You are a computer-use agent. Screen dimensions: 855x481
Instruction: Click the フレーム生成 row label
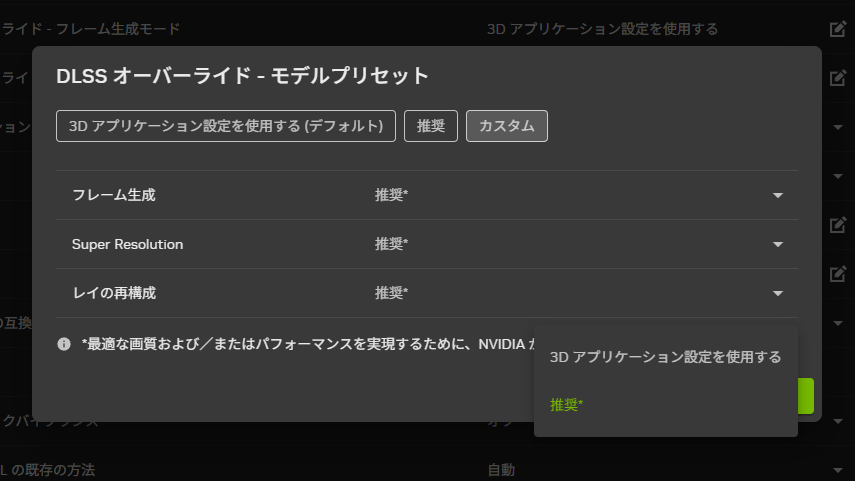click(114, 195)
